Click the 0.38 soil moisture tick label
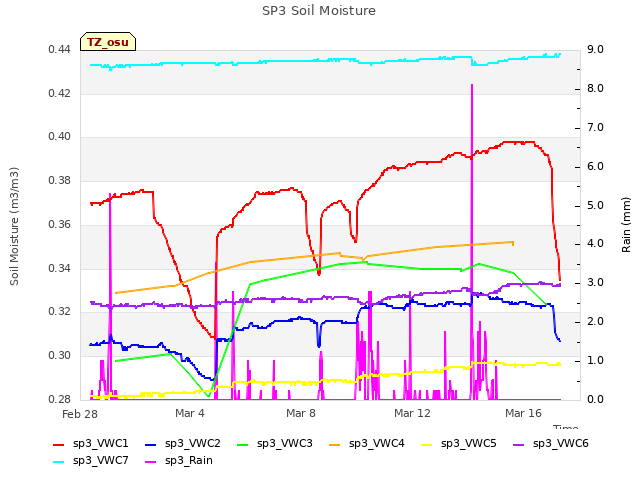This screenshot has height=480, width=640. tap(59, 180)
